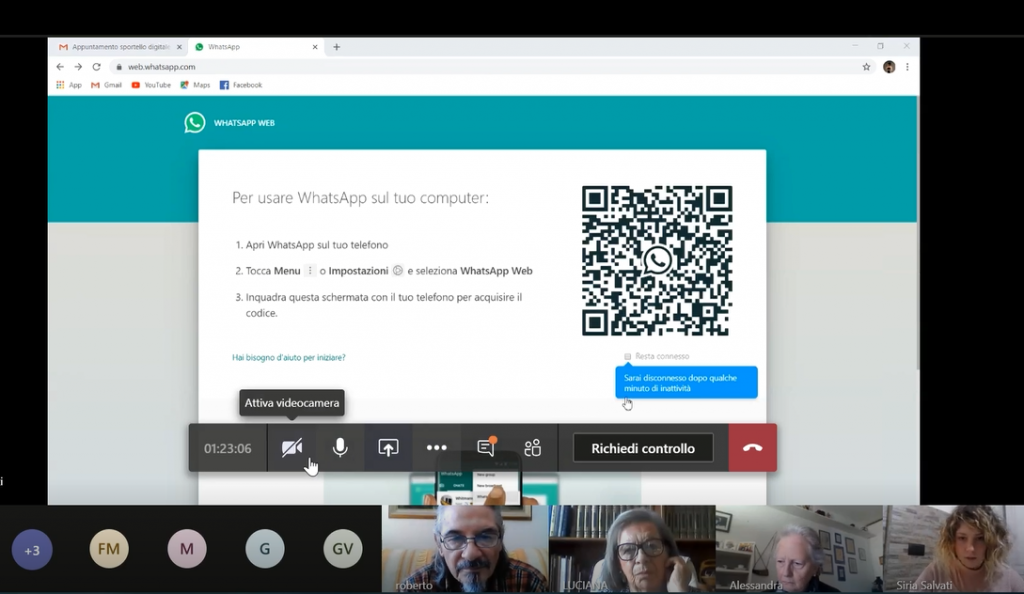Switch to the Appuntamento sportello digitale Gmail tab
This screenshot has height=594, width=1024.
tap(120, 47)
